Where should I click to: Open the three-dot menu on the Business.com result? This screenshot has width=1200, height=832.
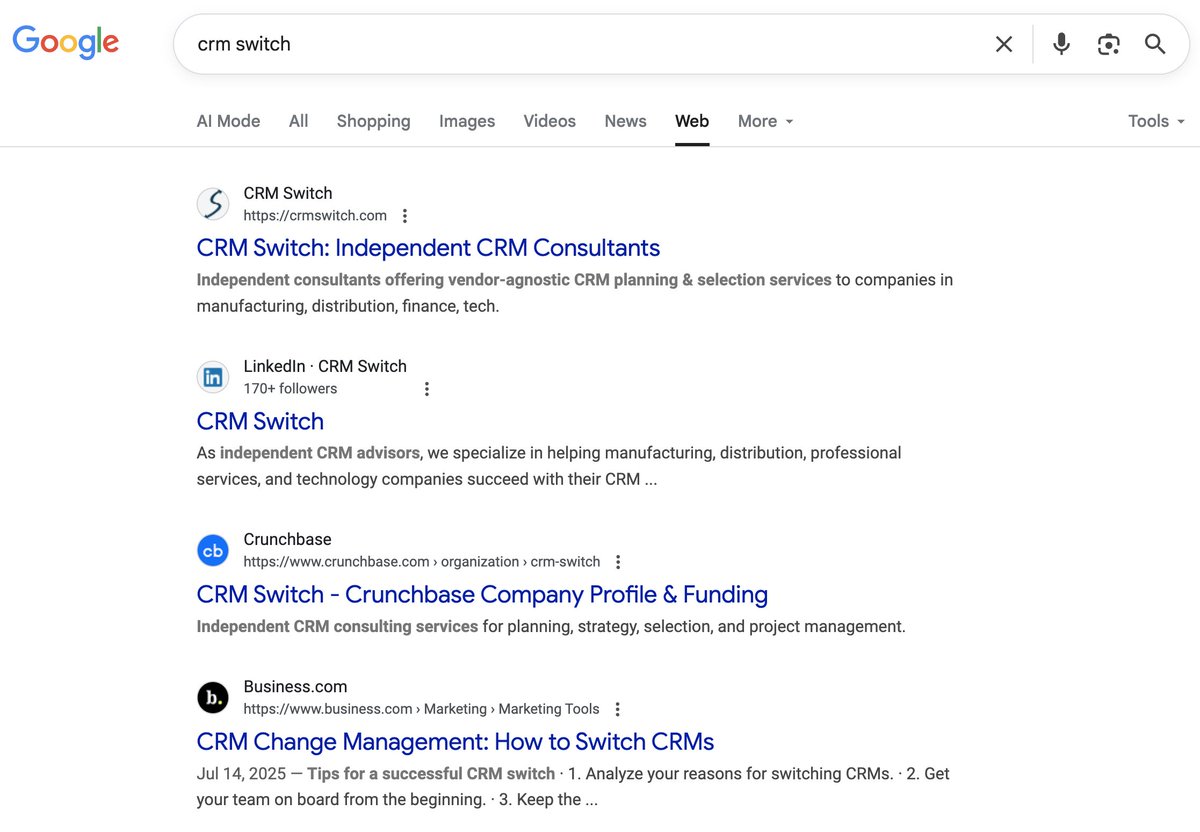point(616,708)
